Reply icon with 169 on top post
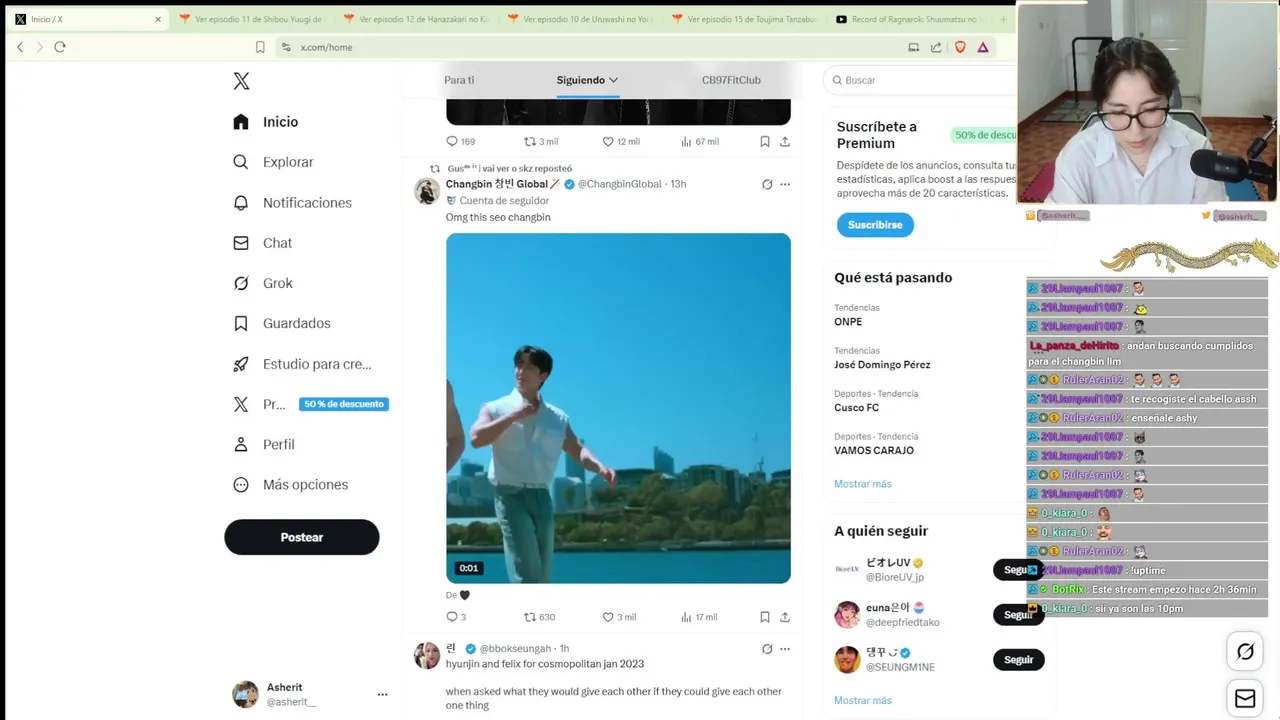1280x720 pixels. [460, 142]
